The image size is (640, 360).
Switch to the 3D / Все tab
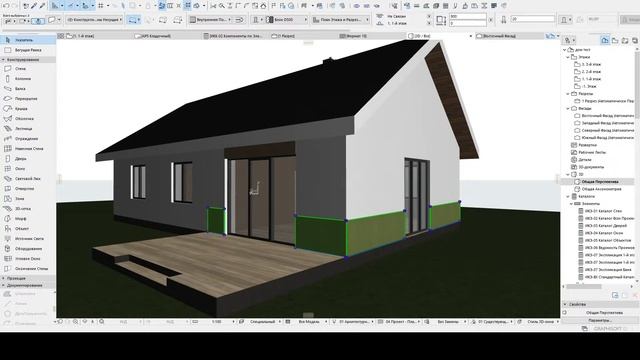coord(440,36)
